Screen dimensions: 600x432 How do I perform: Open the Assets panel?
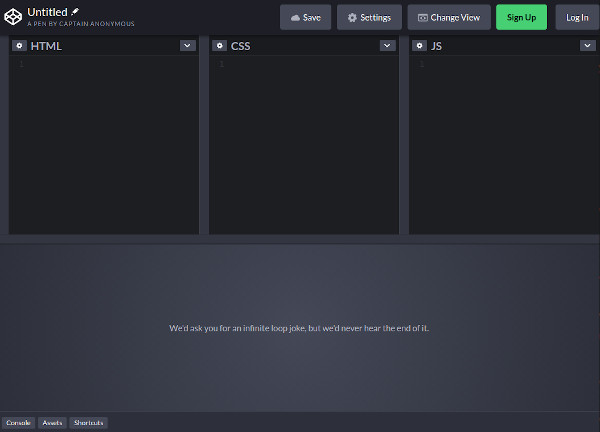pos(52,423)
